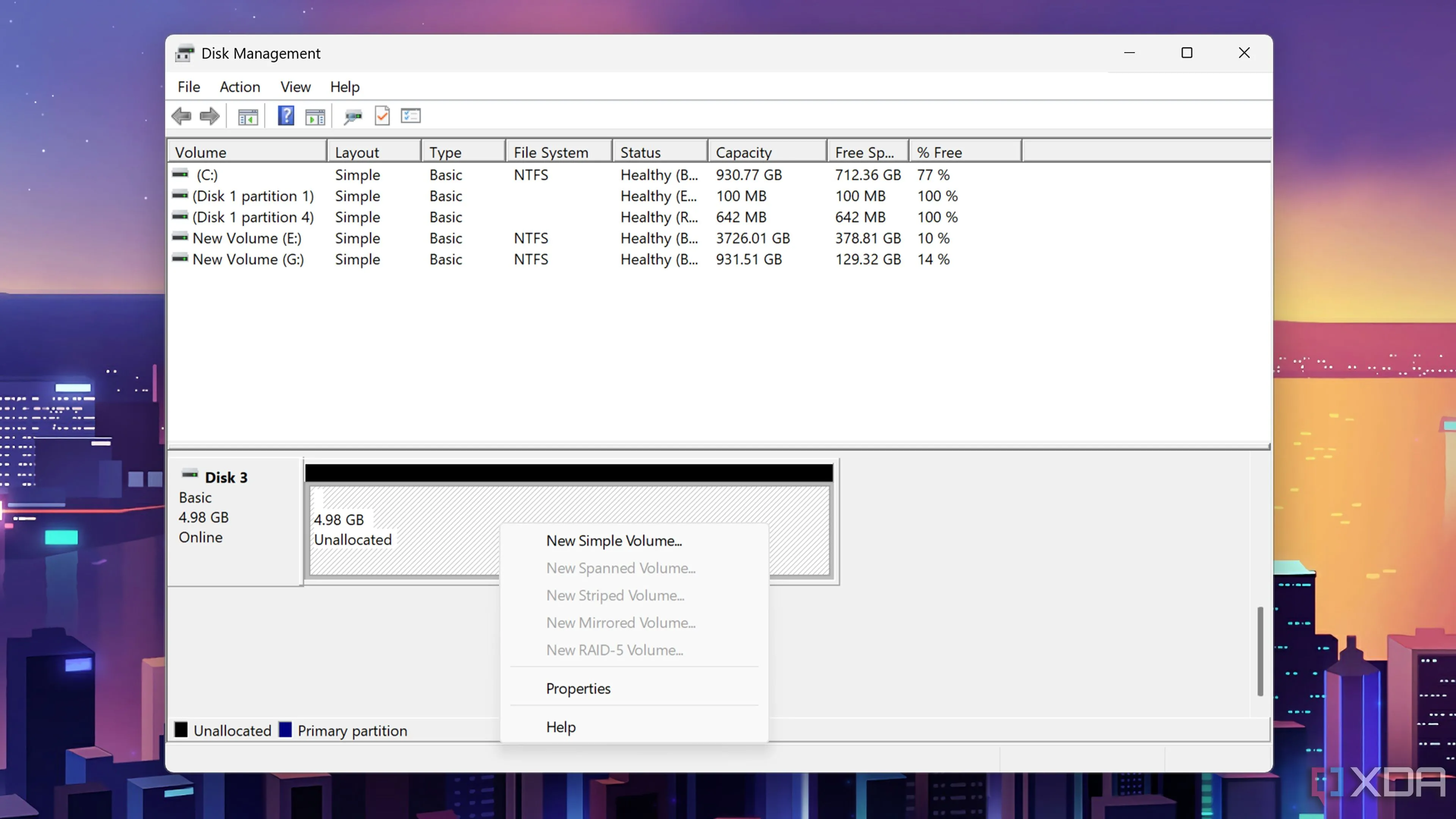Sort by the File System column header
The image size is (1456, 819).
click(x=559, y=152)
